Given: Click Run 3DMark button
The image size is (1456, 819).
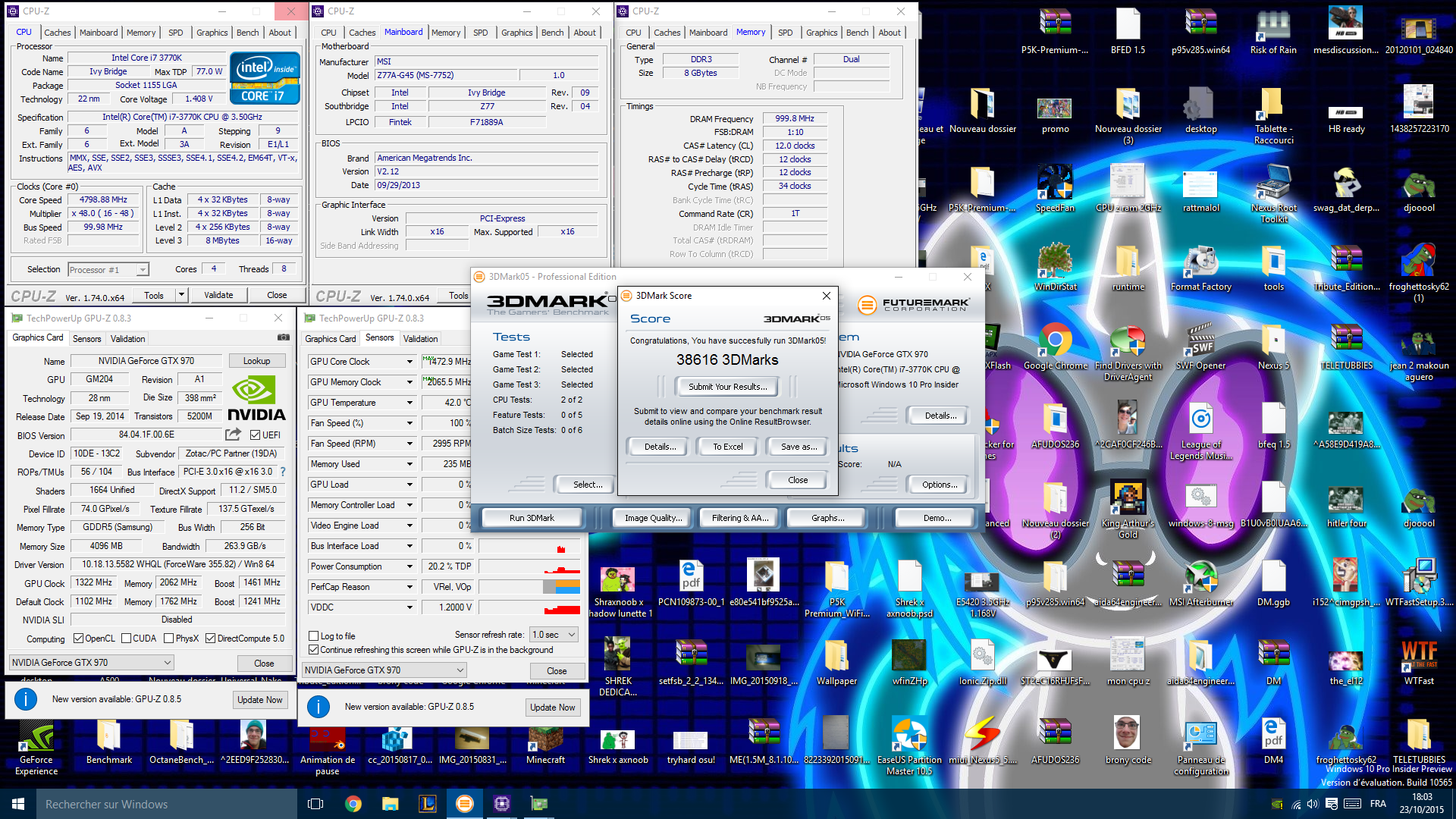Looking at the screenshot, I should pyautogui.click(x=532, y=518).
